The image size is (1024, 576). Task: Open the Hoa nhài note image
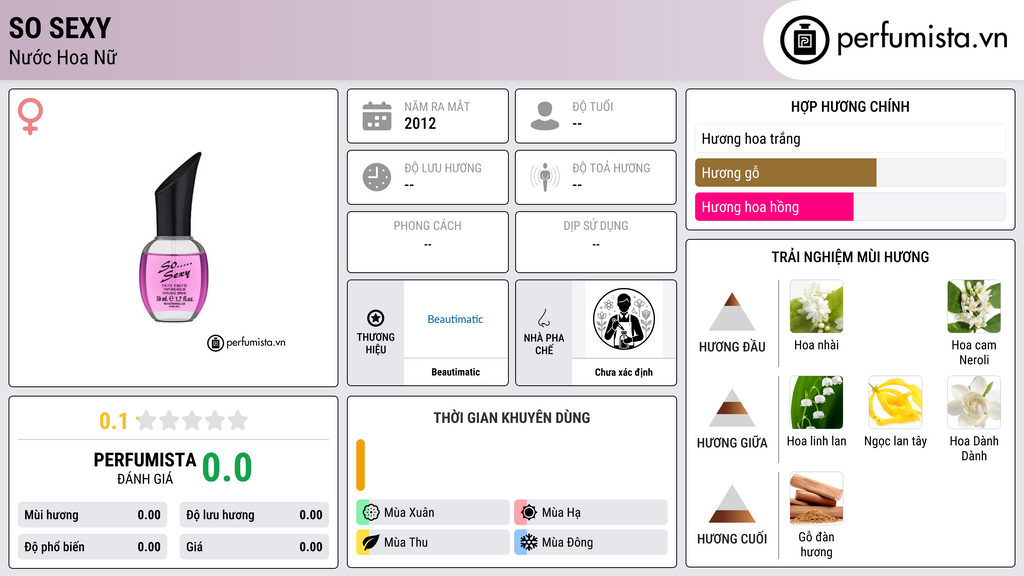pyautogui.click(x=816, y=306)
